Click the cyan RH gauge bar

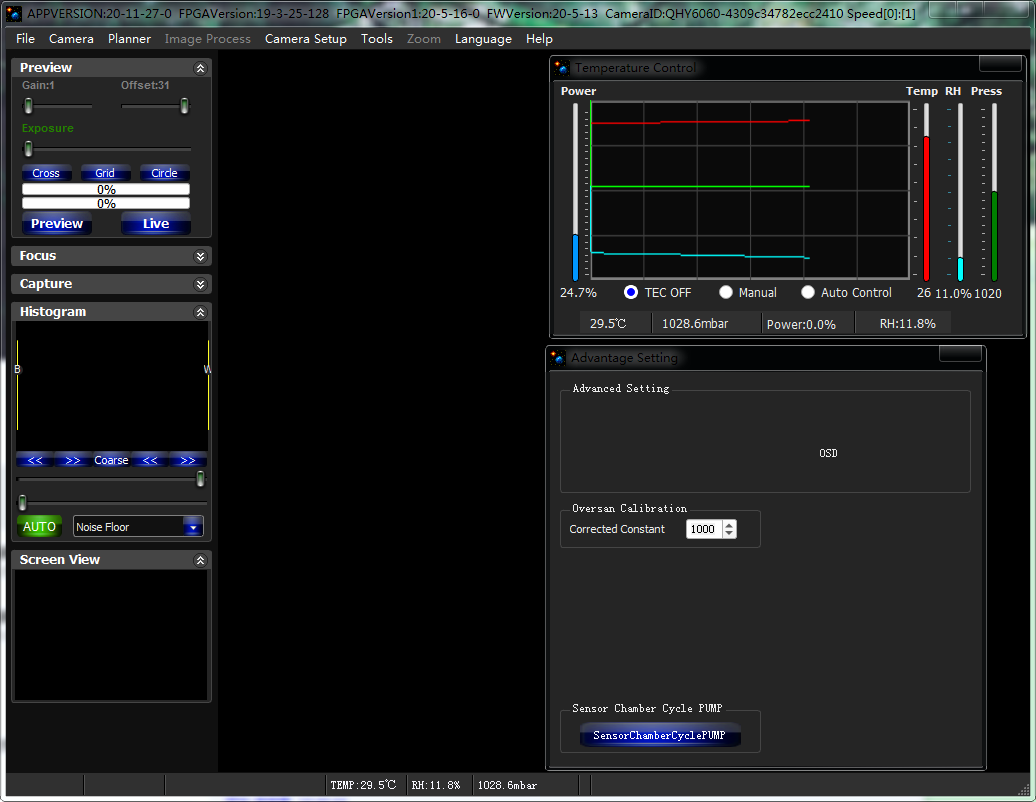960,269
